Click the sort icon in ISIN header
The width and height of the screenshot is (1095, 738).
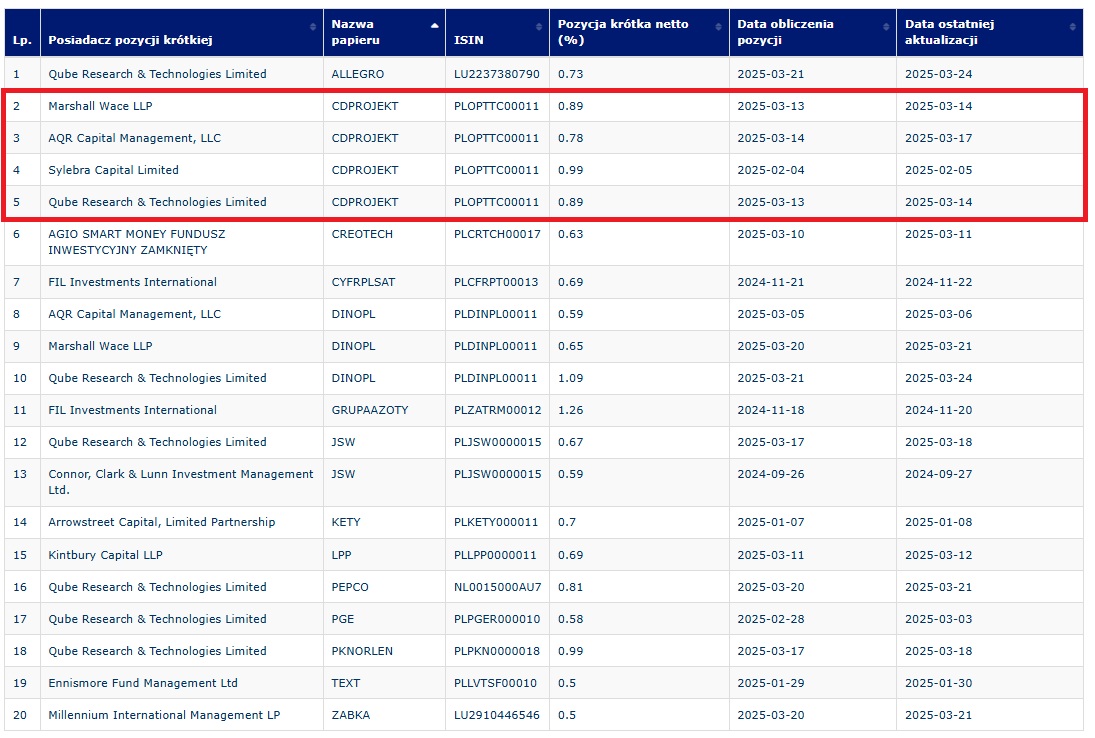[x=539, y=25]
